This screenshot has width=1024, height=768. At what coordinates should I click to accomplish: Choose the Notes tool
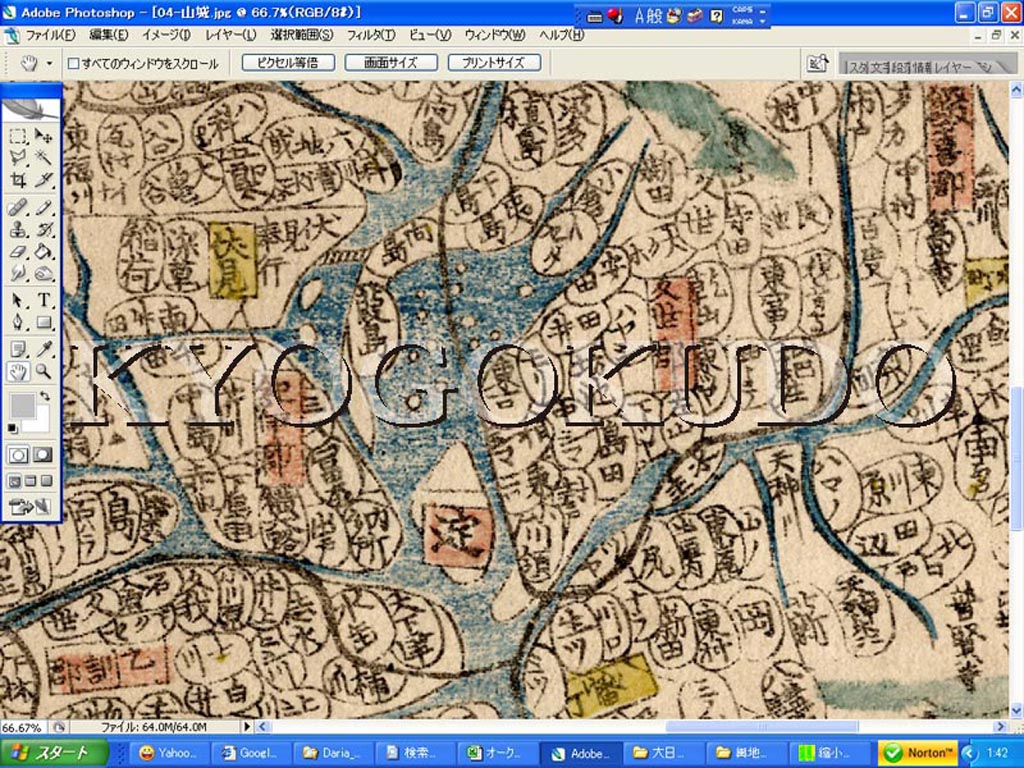click(18, 350)
